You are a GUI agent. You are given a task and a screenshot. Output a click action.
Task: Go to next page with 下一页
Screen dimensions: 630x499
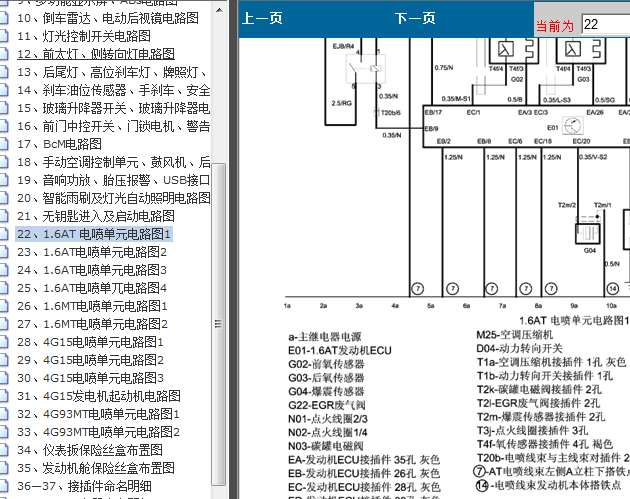(x=415, y=18)
